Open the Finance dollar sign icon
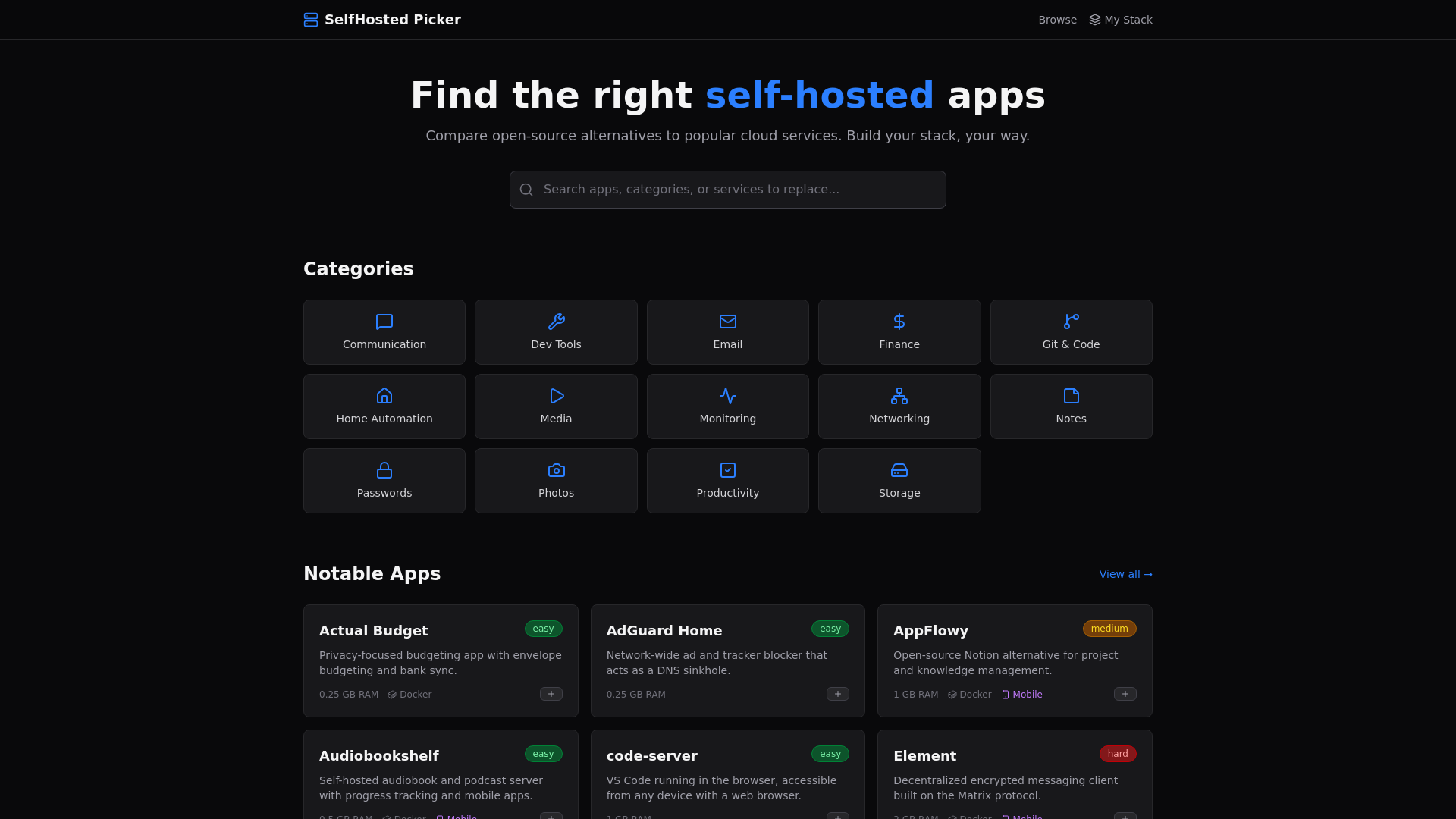This screenshot has height=819, width=1456. click(x=899, y=322)
